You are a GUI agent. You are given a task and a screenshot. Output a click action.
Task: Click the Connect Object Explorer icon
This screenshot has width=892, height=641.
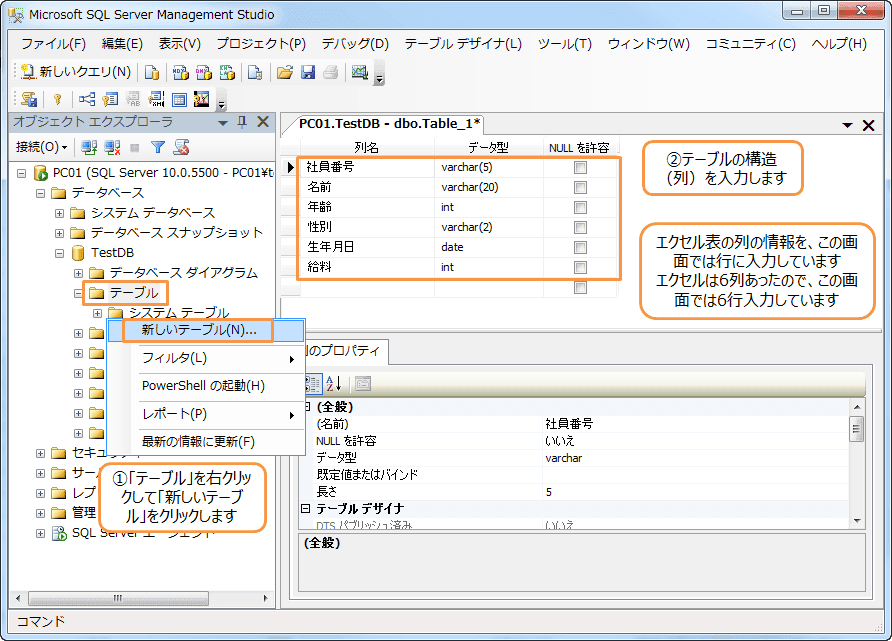(x=89, y=148)
